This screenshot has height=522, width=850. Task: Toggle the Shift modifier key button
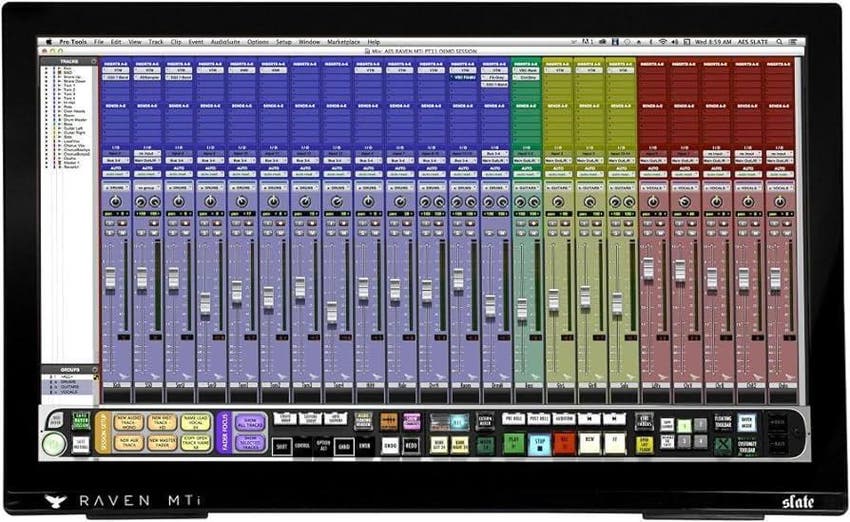coord(283,444)
